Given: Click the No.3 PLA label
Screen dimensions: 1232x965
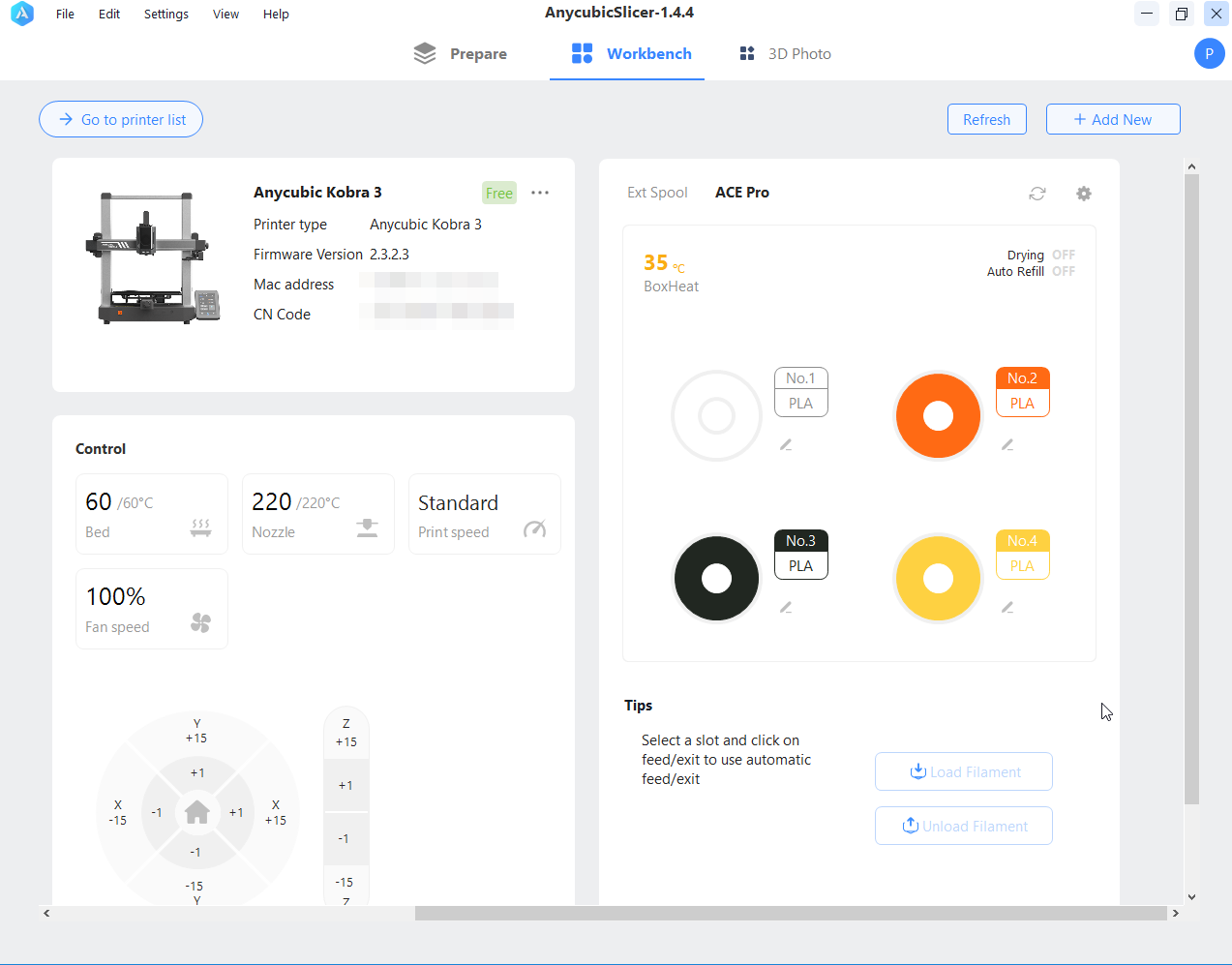Looking at the screenshot, I should tap(801, 554).
